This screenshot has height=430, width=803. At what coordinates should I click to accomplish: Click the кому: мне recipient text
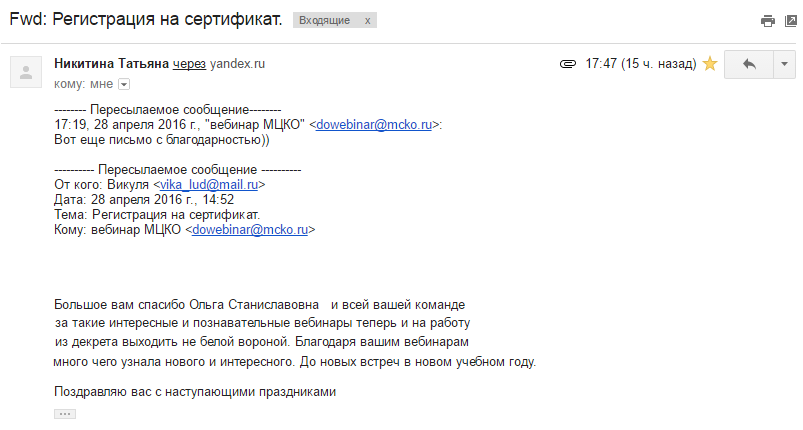[x=83, y=84]
